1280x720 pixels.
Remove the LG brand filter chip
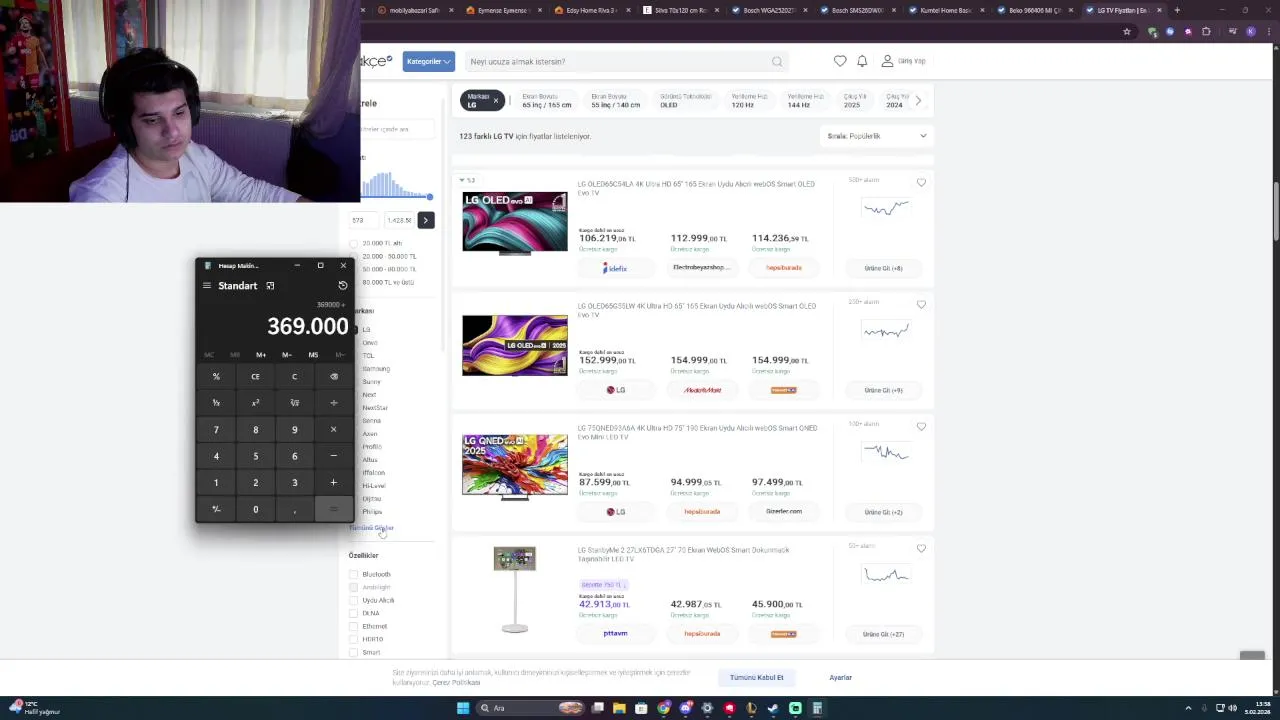[x=495, y=101]
